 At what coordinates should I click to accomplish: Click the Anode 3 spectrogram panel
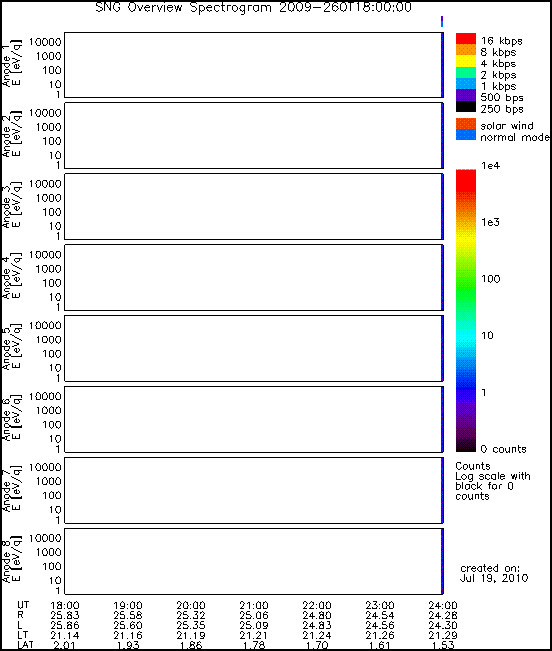[x=254, y=207]
